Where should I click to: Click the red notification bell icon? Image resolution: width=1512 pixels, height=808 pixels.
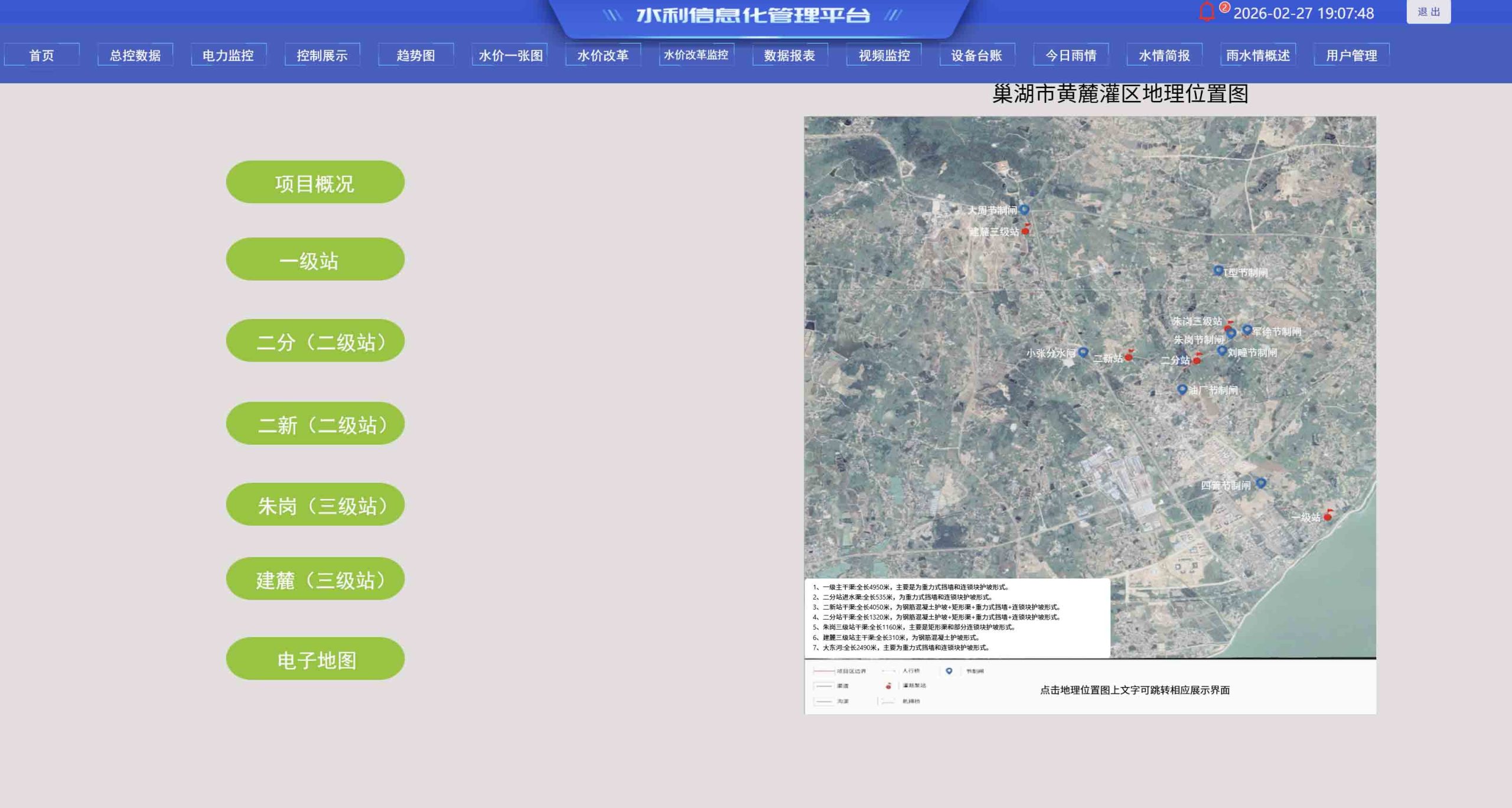click(x=1207, y=12)
